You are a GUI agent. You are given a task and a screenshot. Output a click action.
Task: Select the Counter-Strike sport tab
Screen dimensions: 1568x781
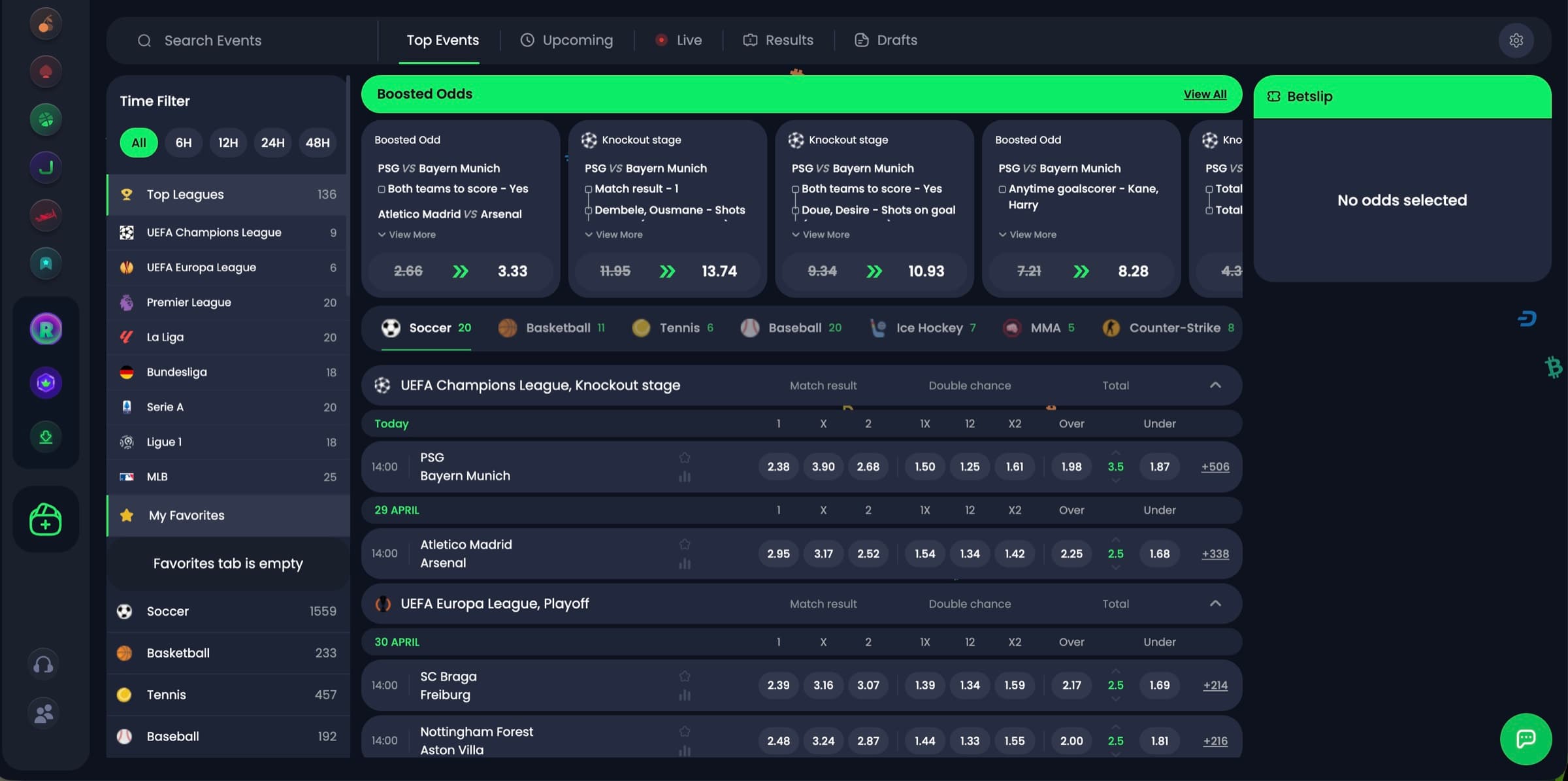tap(1168, 328)
